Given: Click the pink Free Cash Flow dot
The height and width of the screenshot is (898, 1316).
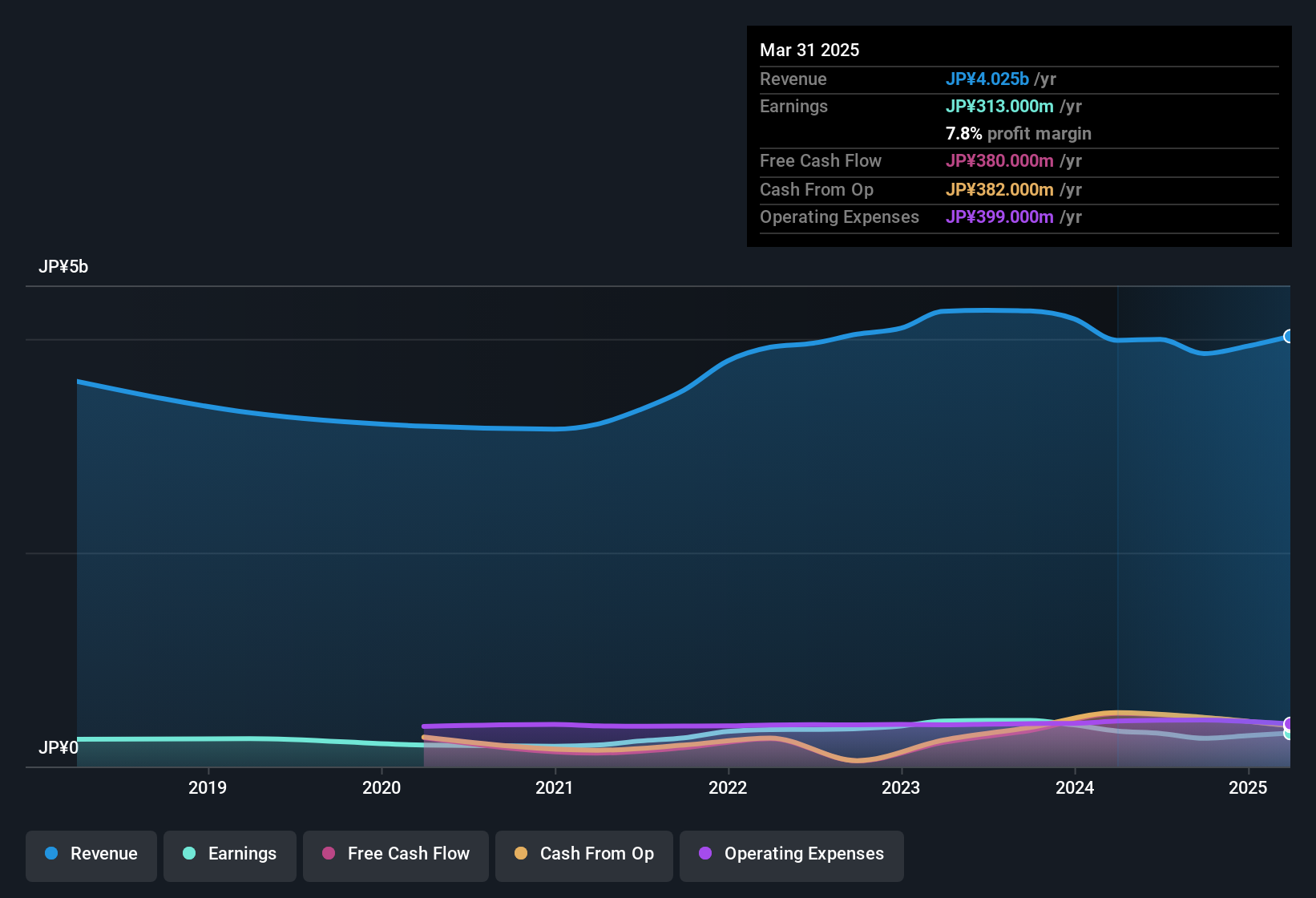Looking at the screenshot, I should tap(329, 853).
